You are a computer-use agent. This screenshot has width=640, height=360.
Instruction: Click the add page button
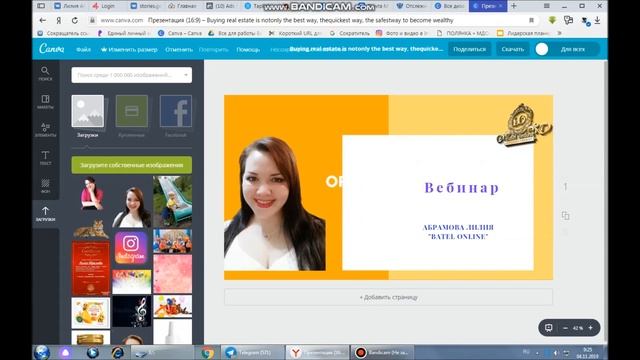388,297
